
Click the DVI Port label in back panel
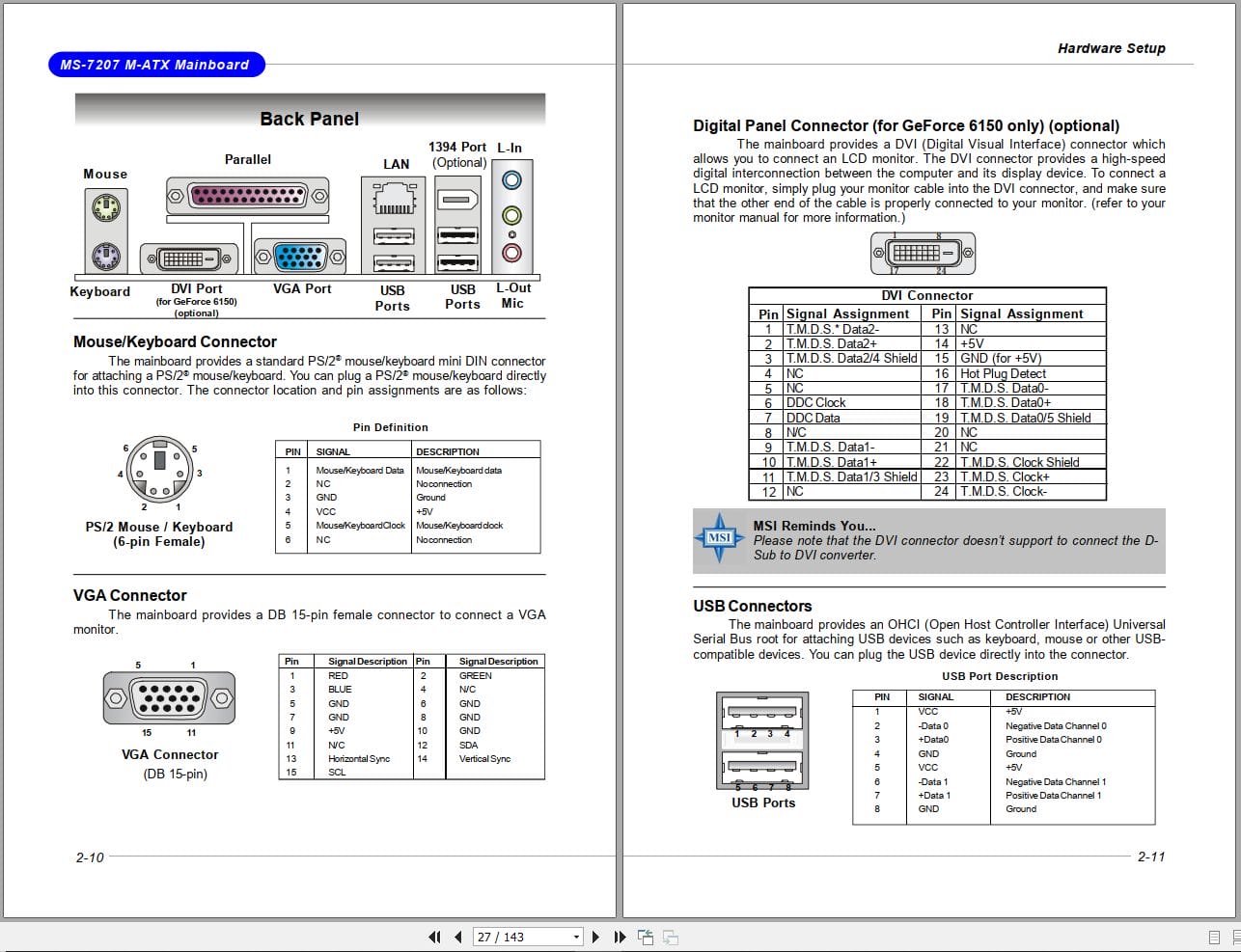tap(197, 288)
